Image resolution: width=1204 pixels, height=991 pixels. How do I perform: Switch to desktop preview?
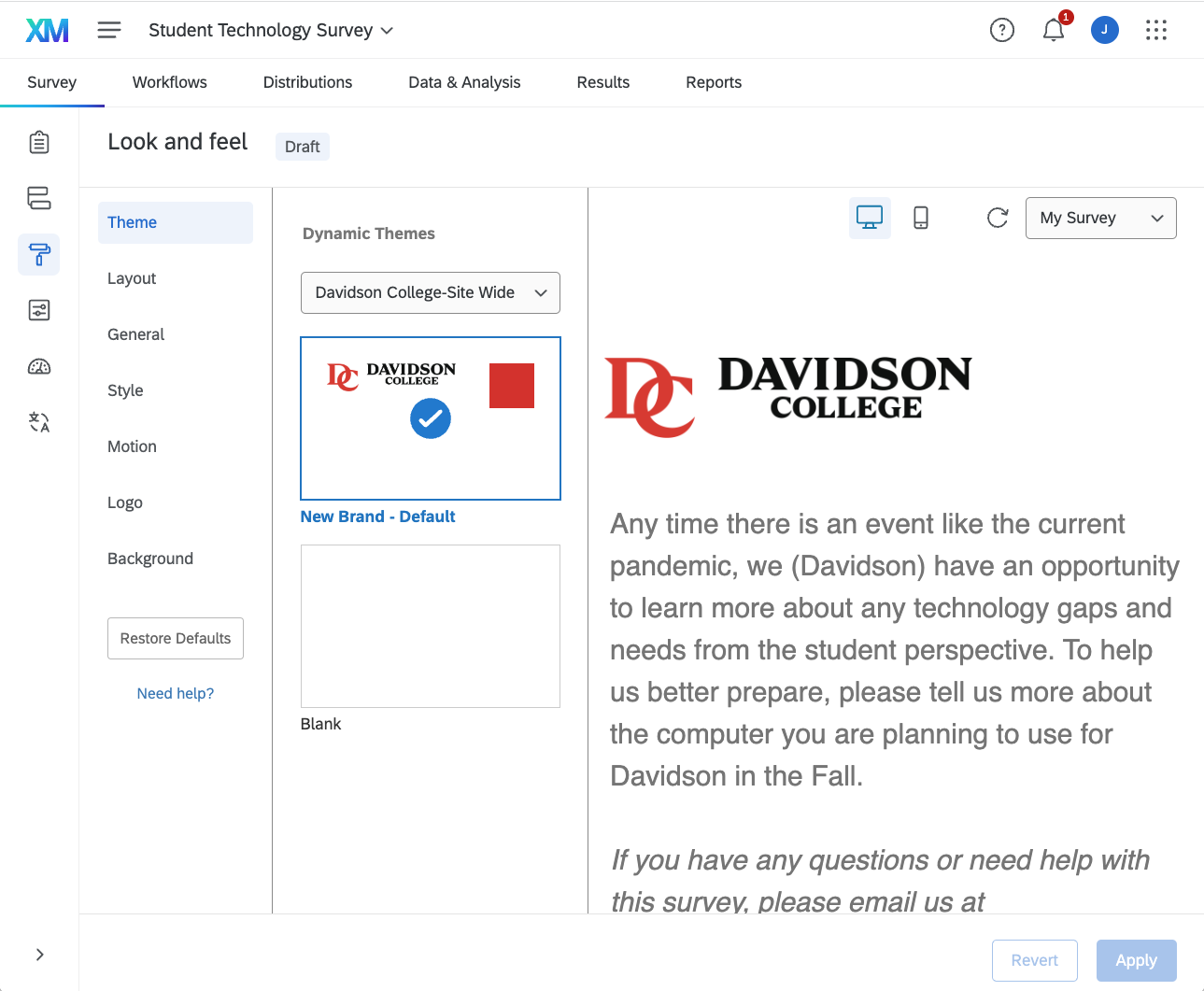coord(870,218)
